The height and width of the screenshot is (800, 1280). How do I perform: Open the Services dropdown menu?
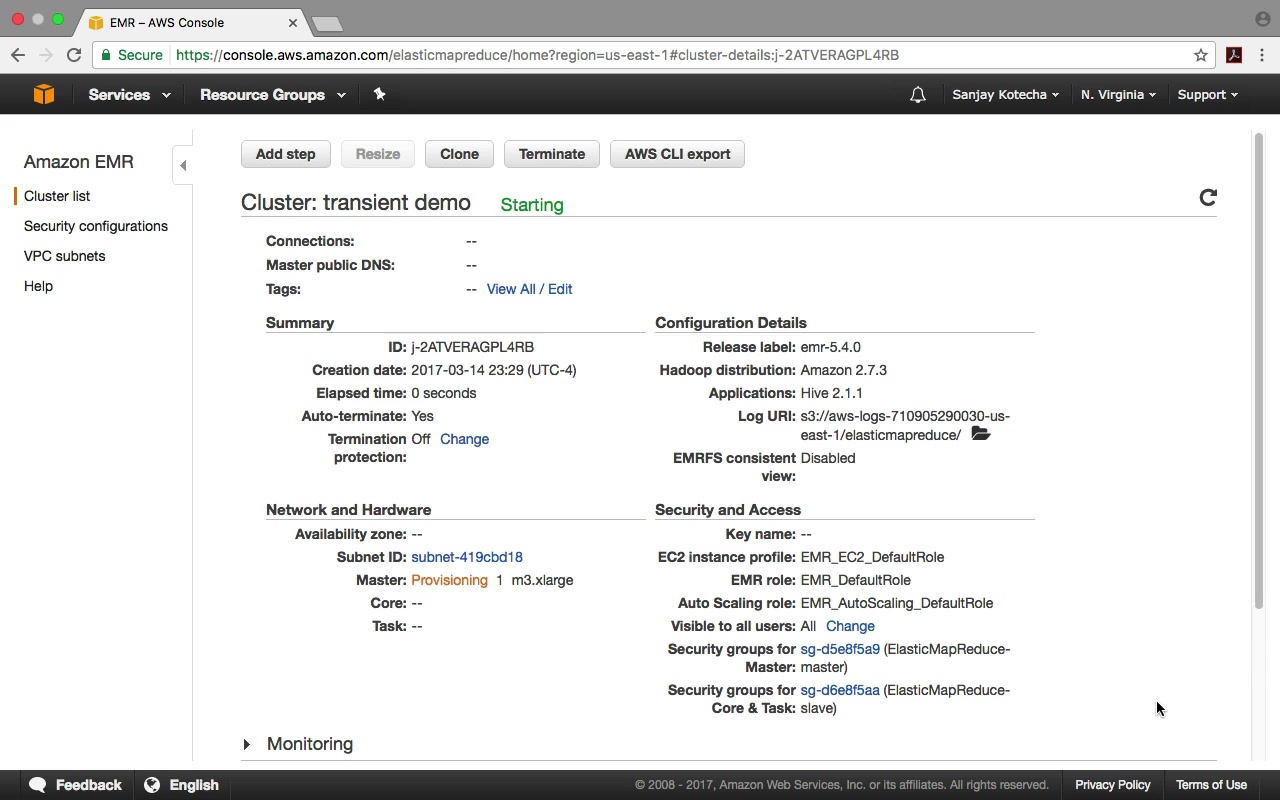[129, 95]
